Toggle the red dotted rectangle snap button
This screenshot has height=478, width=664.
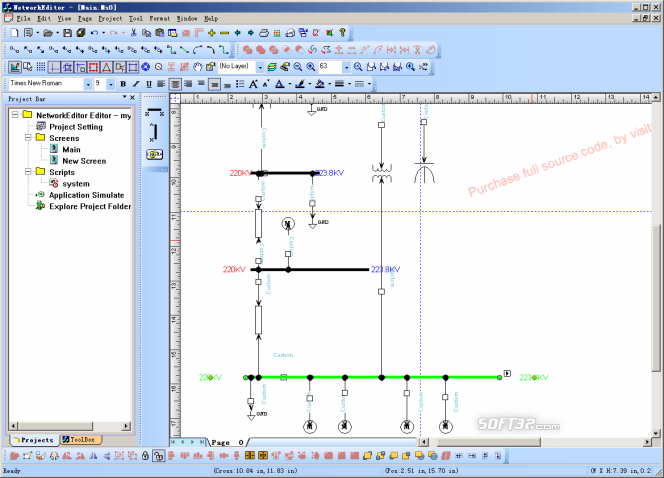tap(93, 67)
